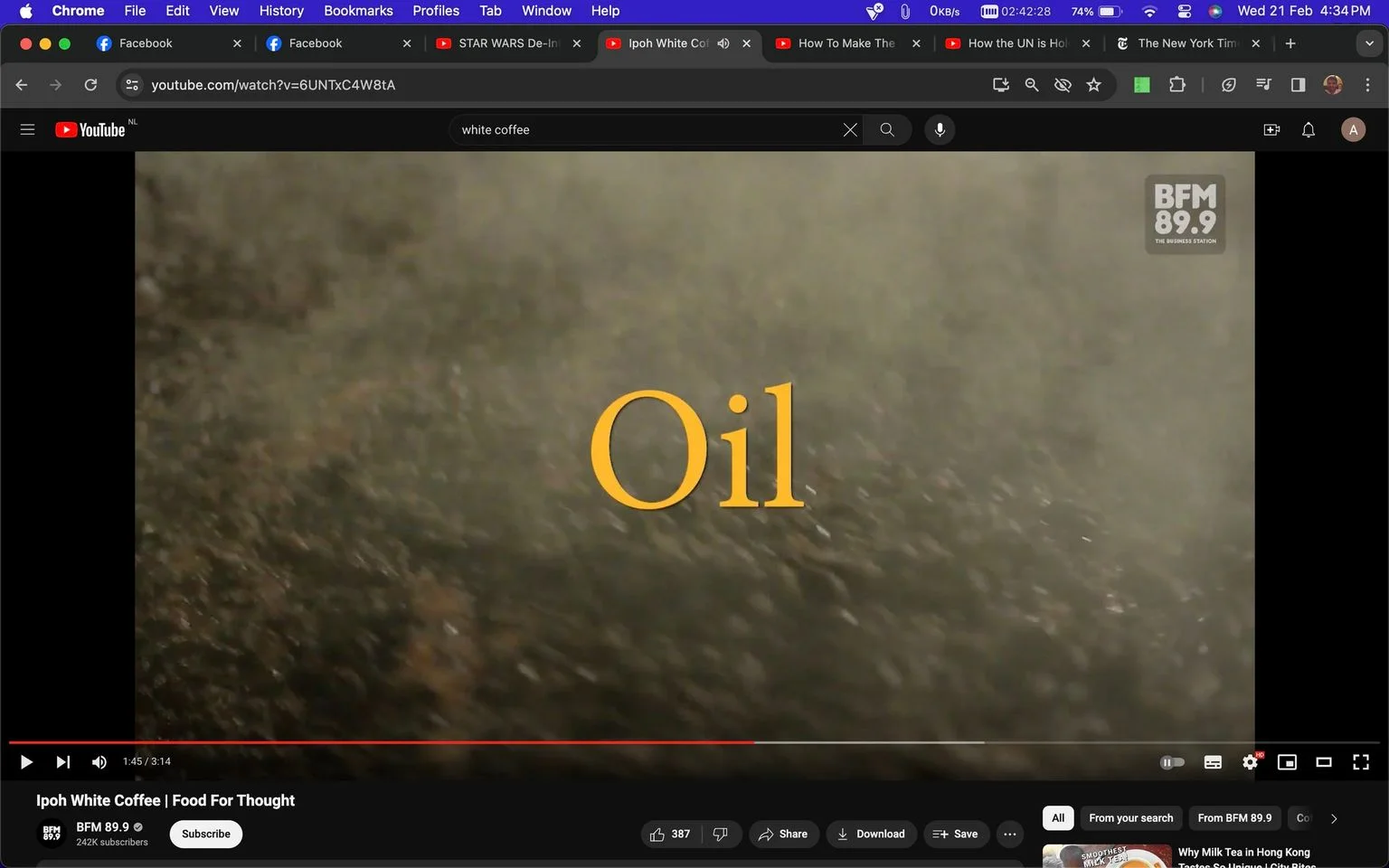This screenshot has height=868, width=1389.
Task: Subscribe to BFM 89.9 channel
Action: 206,834
